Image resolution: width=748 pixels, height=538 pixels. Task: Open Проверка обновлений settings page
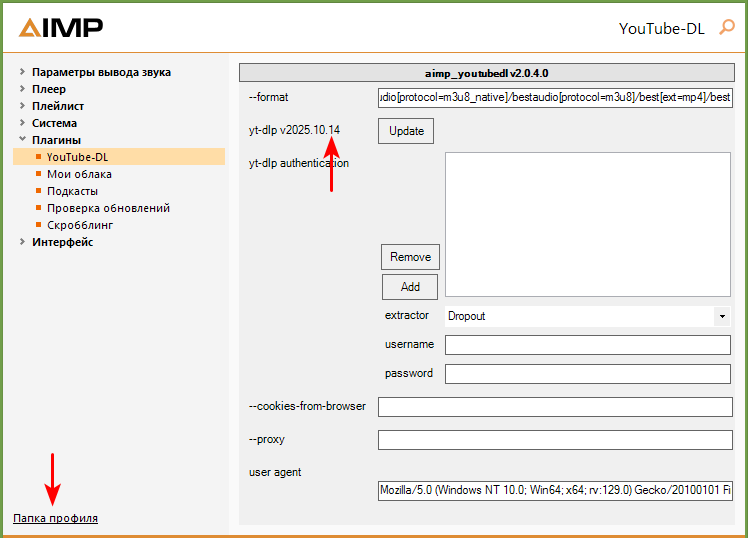[x=108, y=208]
